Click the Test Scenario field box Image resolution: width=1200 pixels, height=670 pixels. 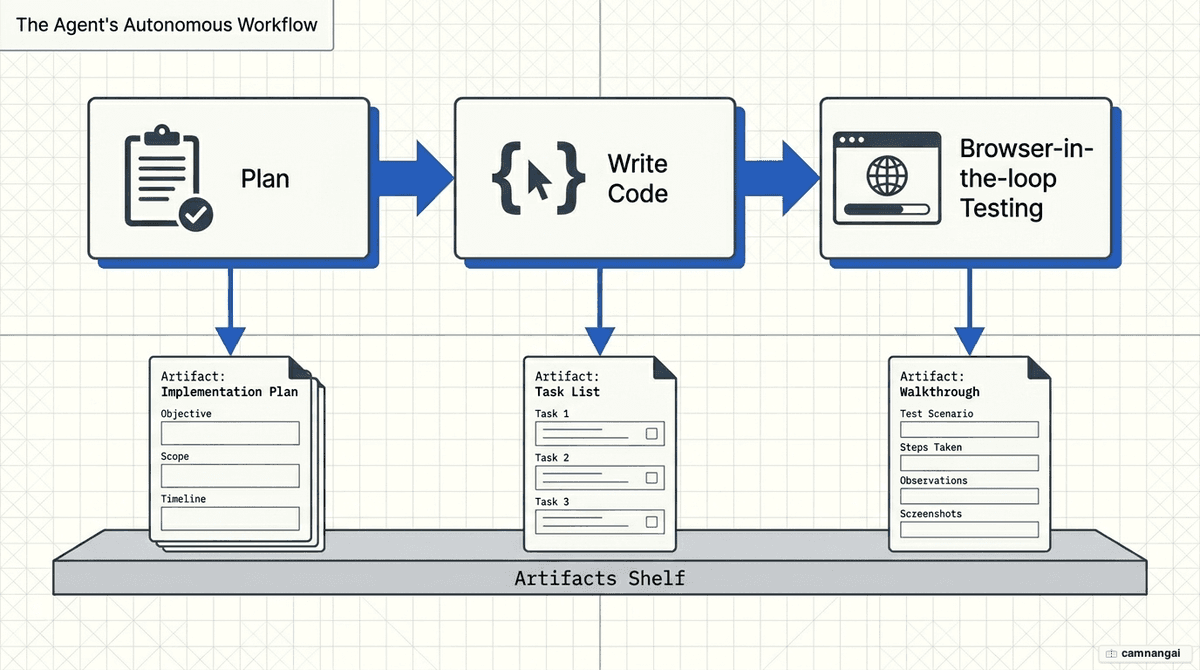(x=969, y=430)
